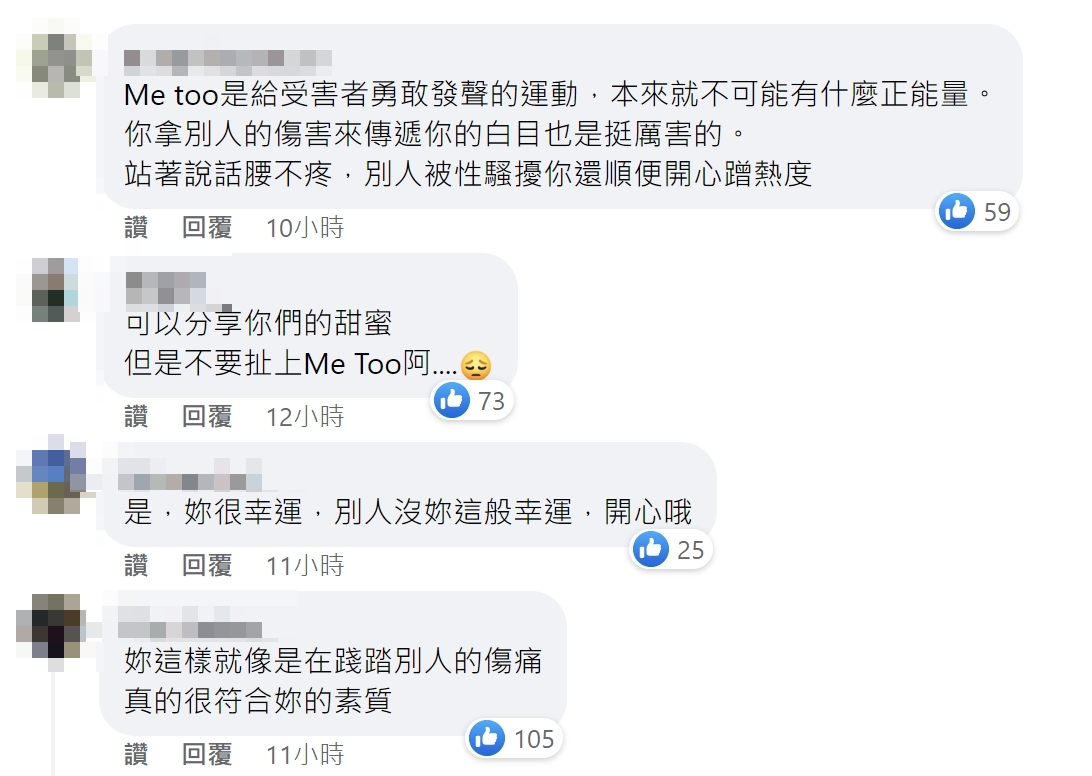1092x776 pixels.
Task: Reply to the first comment with 回覆
Action: click(206, 227)
